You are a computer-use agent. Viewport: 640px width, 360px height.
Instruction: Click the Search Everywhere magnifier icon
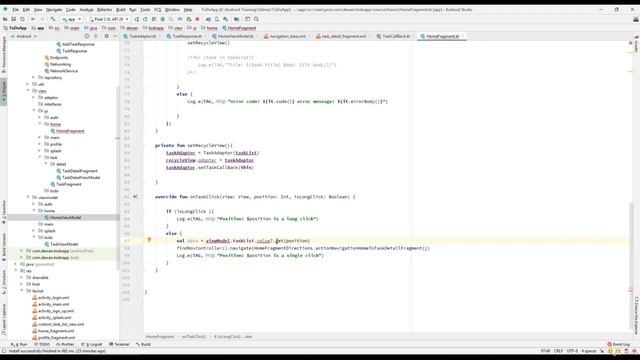(256, 19)
